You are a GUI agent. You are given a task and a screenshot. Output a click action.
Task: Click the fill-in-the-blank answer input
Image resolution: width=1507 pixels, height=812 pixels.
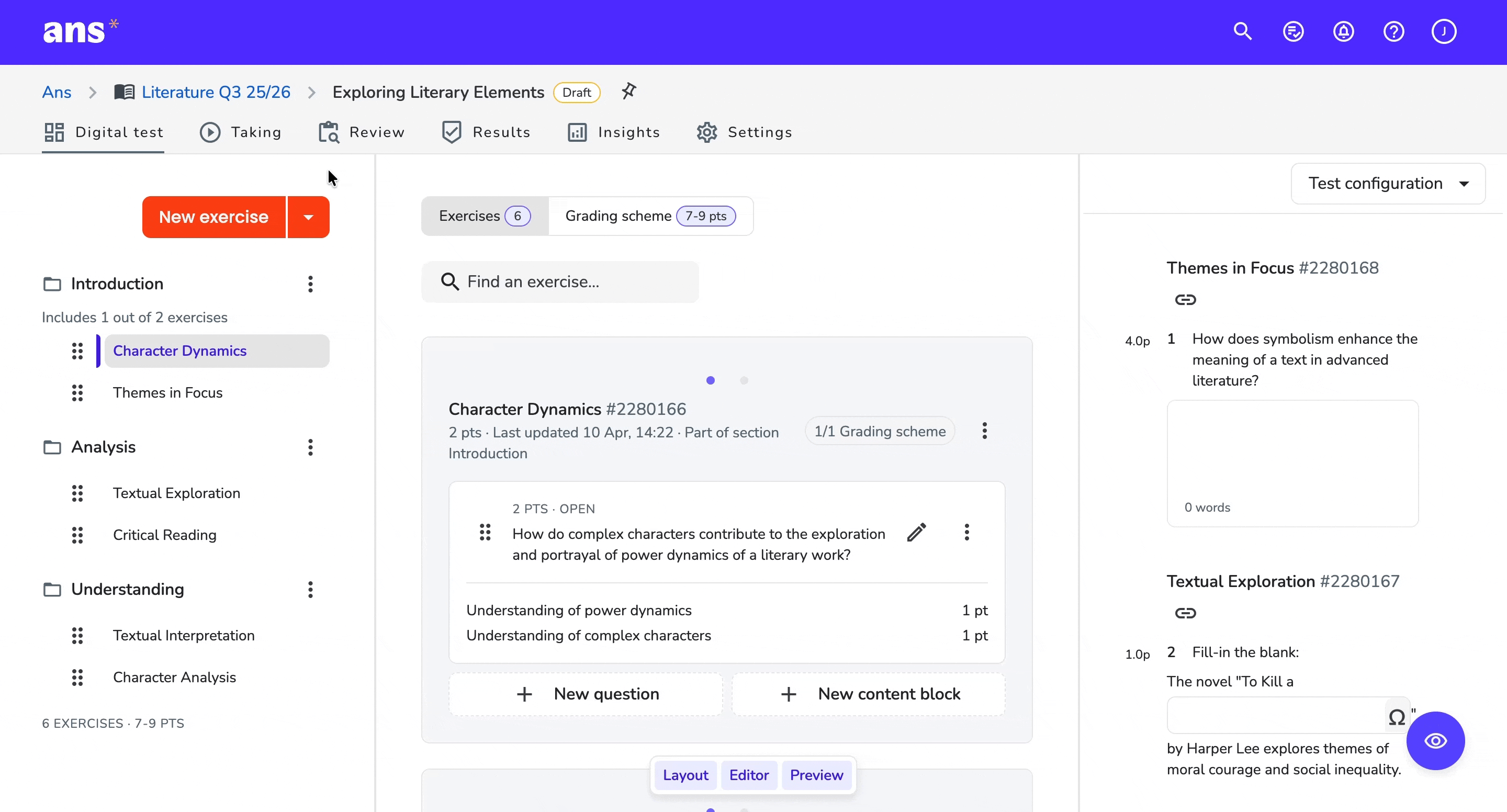click(1277, 716)
